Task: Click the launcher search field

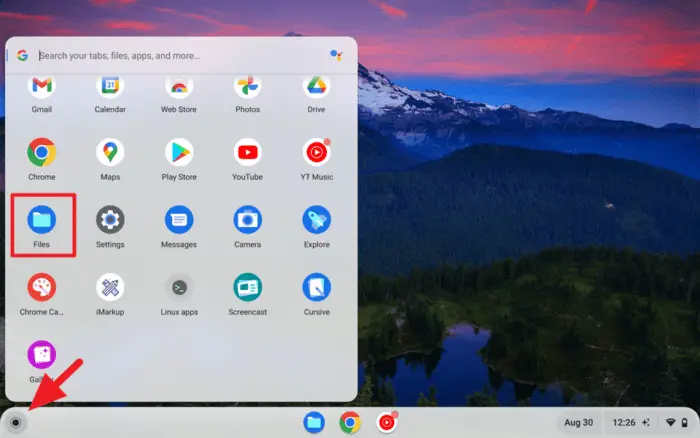Action: click(179, 55)
